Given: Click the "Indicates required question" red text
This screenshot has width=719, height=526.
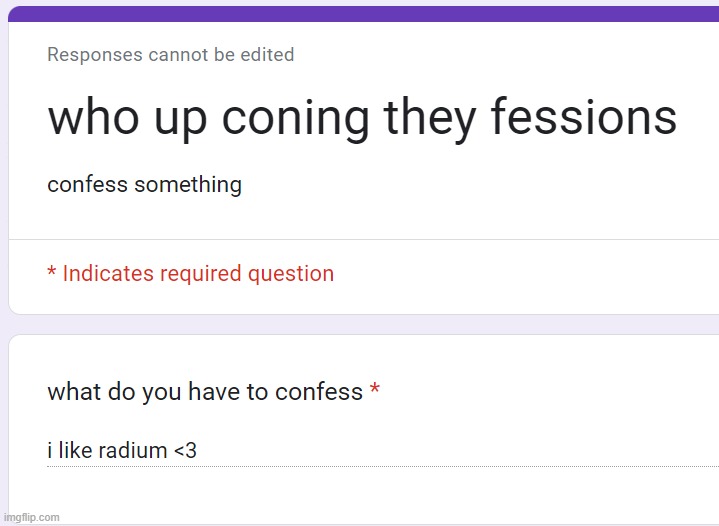Looking at the screenshot, I should point(198,274).
